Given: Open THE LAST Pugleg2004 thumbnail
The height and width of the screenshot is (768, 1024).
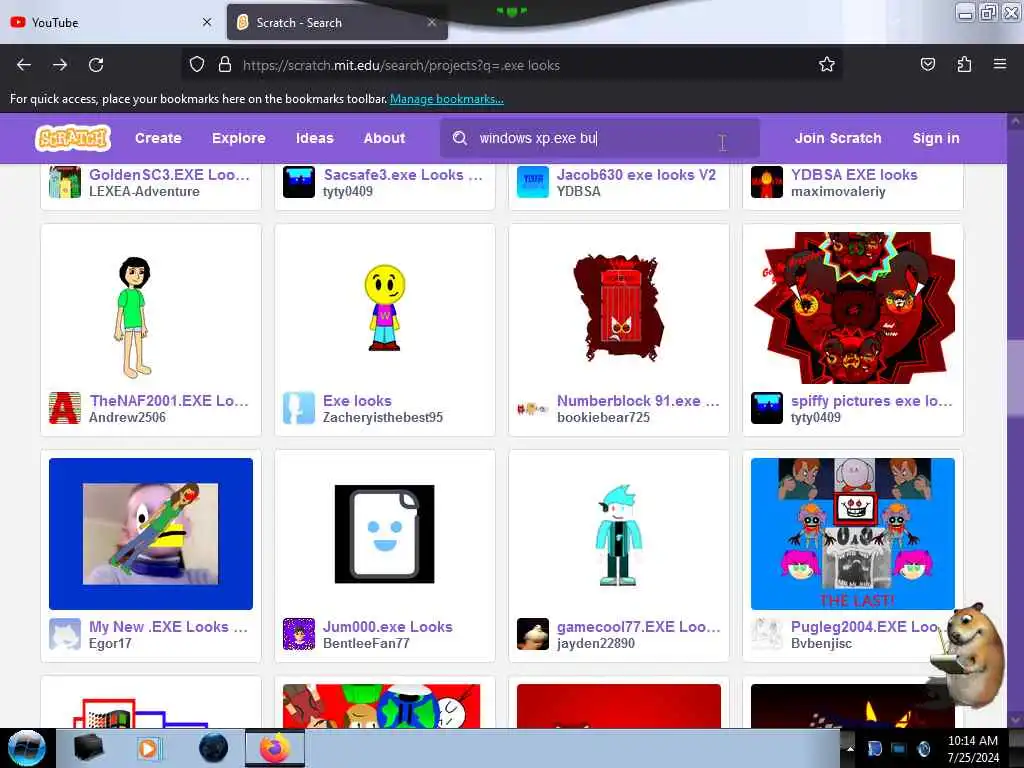Looking at the screenshot, I should coord(853,534).
